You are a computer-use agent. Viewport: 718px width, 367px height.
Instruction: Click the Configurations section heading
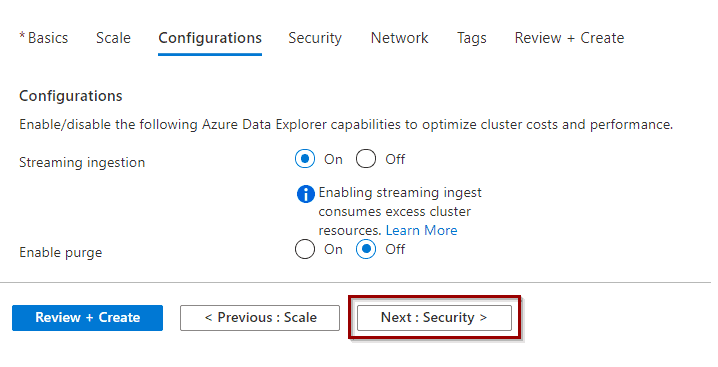point(71,96)
